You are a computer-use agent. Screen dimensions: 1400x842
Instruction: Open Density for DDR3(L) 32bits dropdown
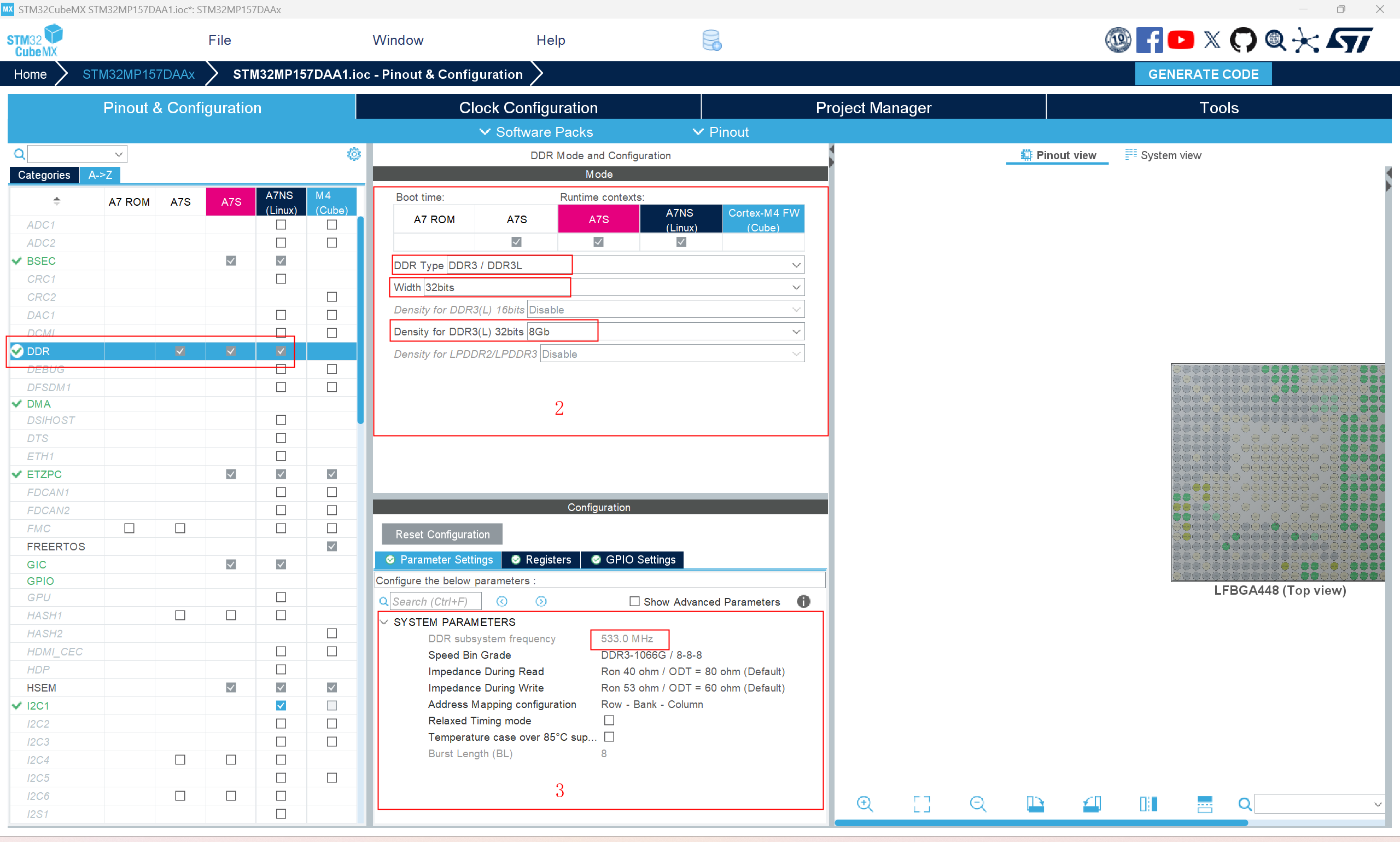tap(796, 332)
